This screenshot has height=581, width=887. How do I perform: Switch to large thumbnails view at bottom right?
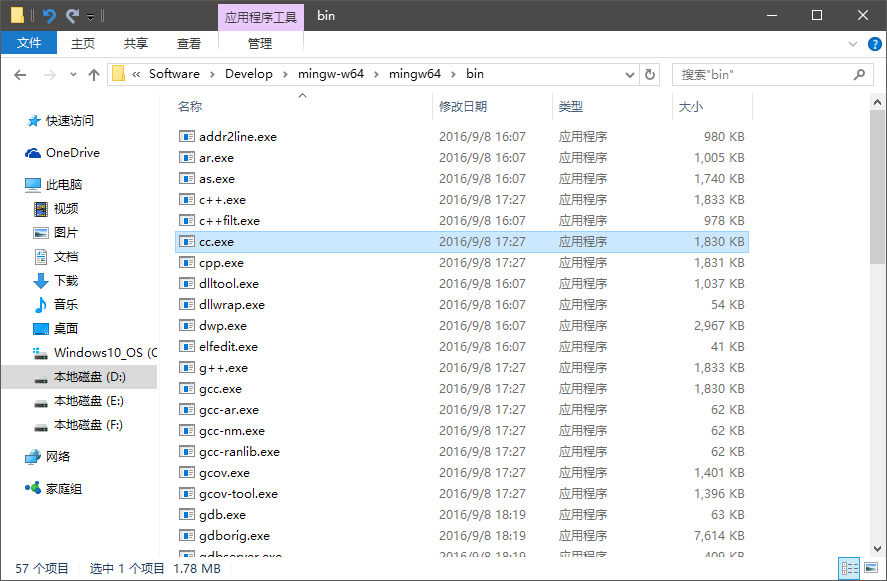872,566
